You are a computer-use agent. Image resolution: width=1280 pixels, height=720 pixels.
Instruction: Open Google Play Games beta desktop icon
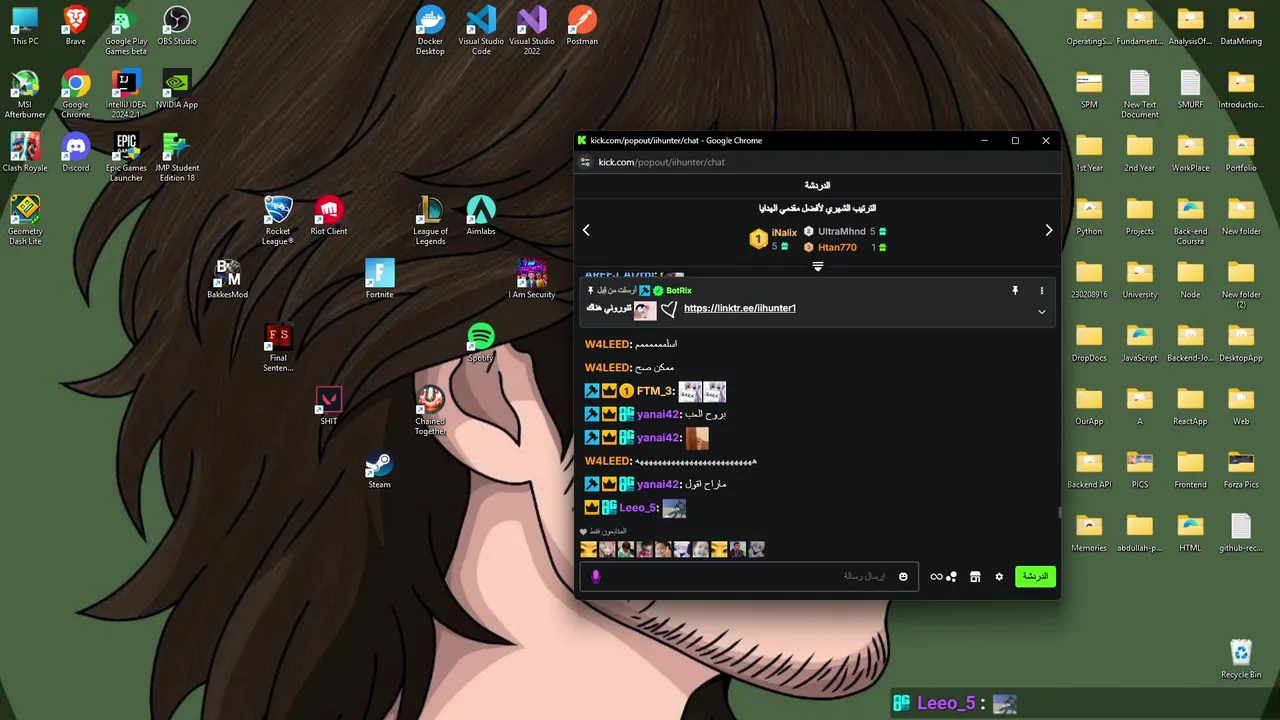pos(126,31)
